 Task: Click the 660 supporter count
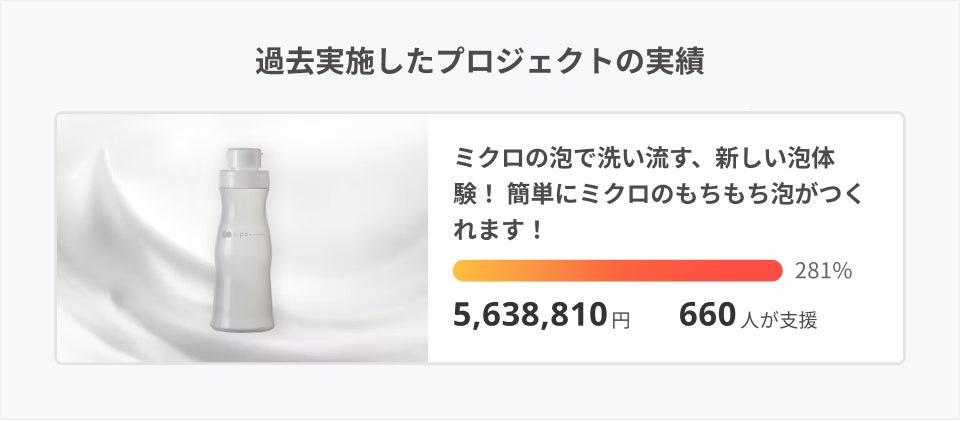coord(707,316)
